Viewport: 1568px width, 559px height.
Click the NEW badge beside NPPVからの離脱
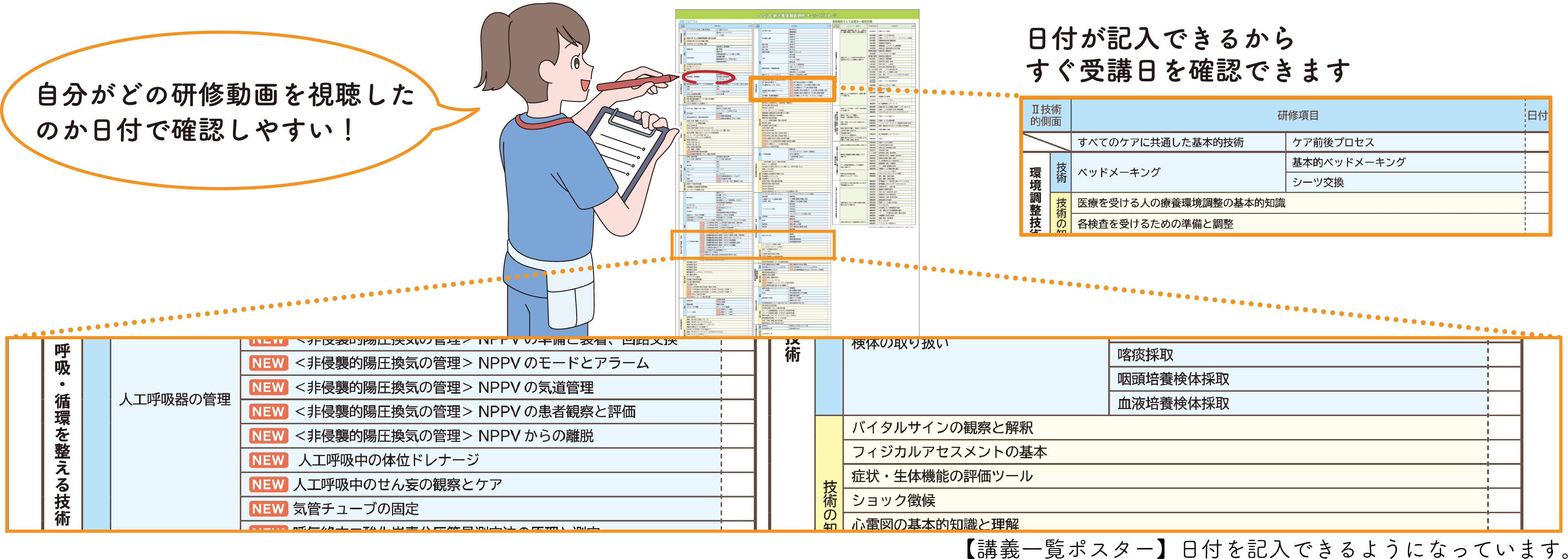coord(269,436)
